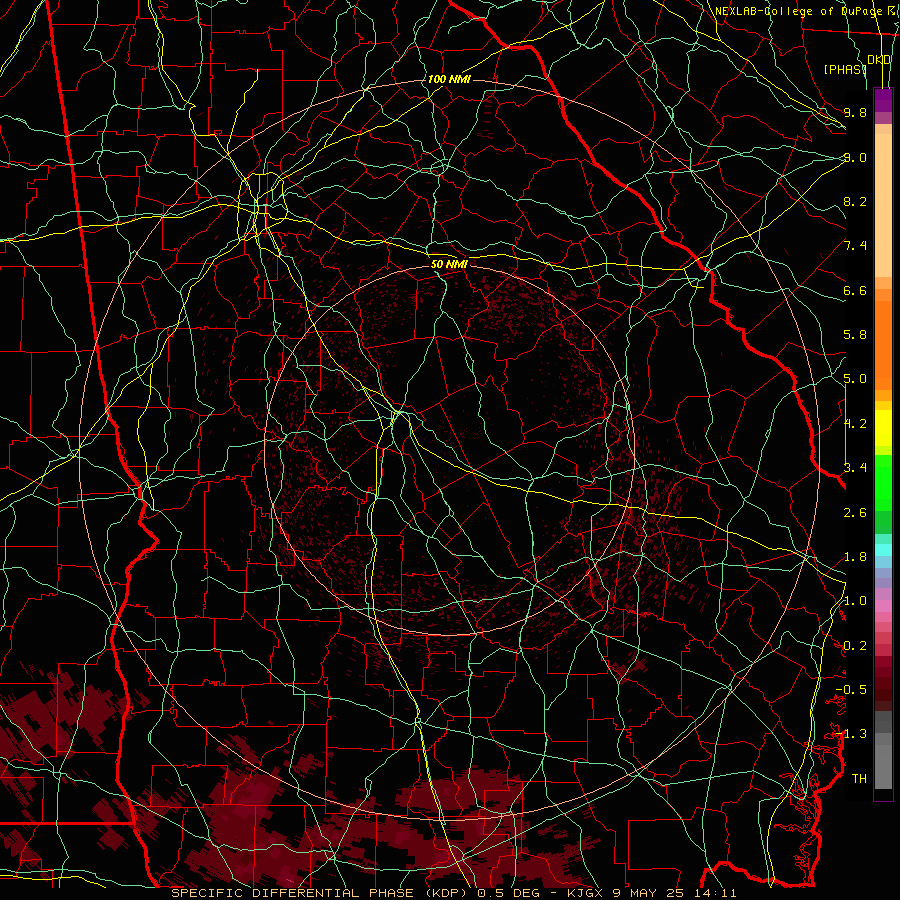Pick the bright green segment of the color bar
900x900 pixels.
pos(883,482)
